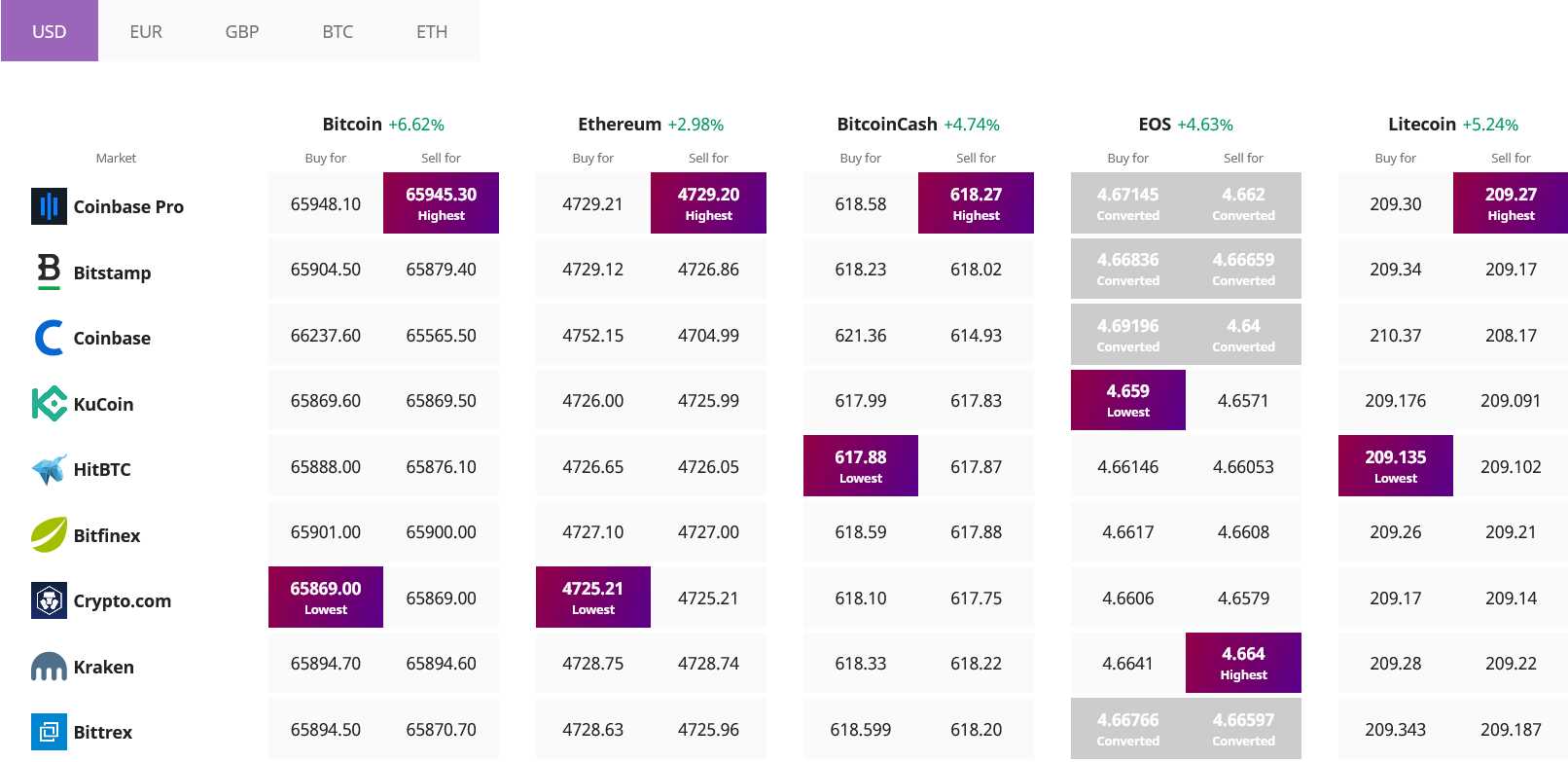Click Ethereum lowest buy price 4725.21 cell
The height and width of the screenshot is (762, 1568).
pyautogui.click(x=593, y=597)
